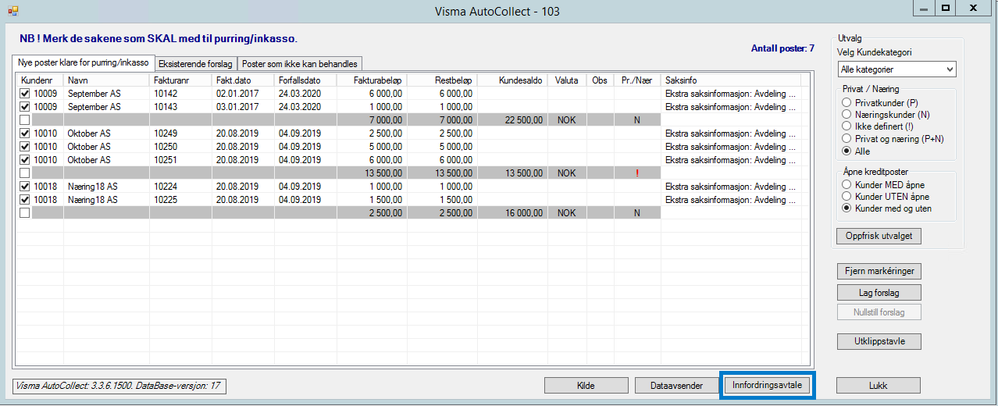Screen dimensions: 998x406
Task: Sort by the Fakturanr column header
Action: click(181, 81)
